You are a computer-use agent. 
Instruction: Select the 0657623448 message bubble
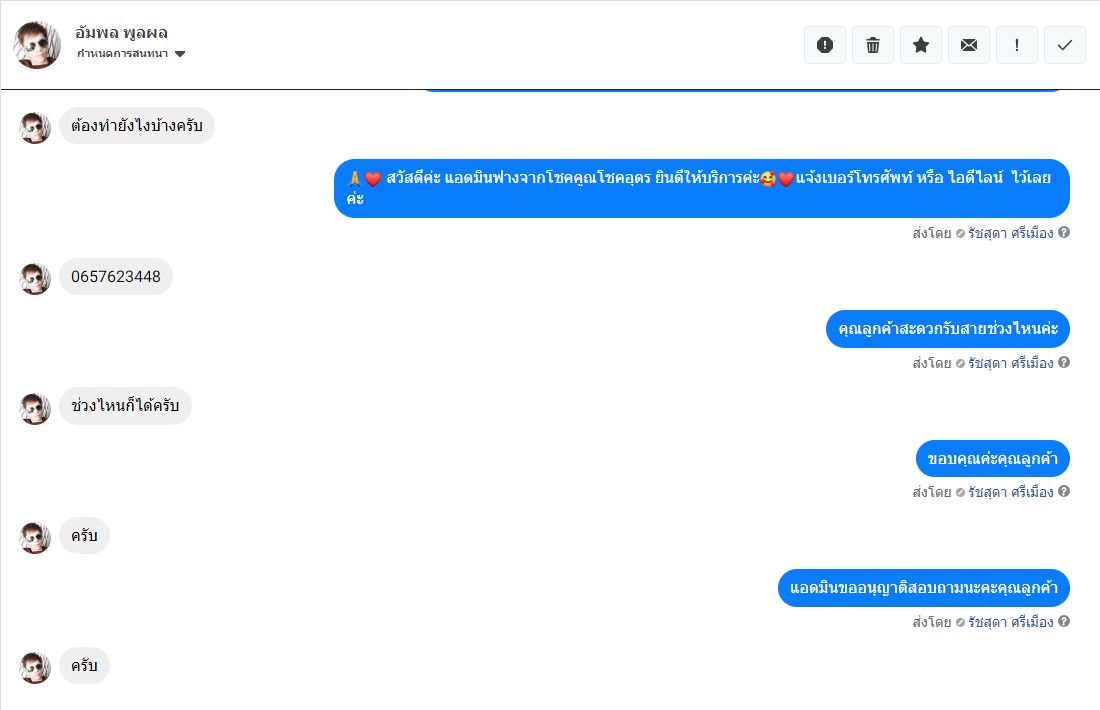point(116,276)
